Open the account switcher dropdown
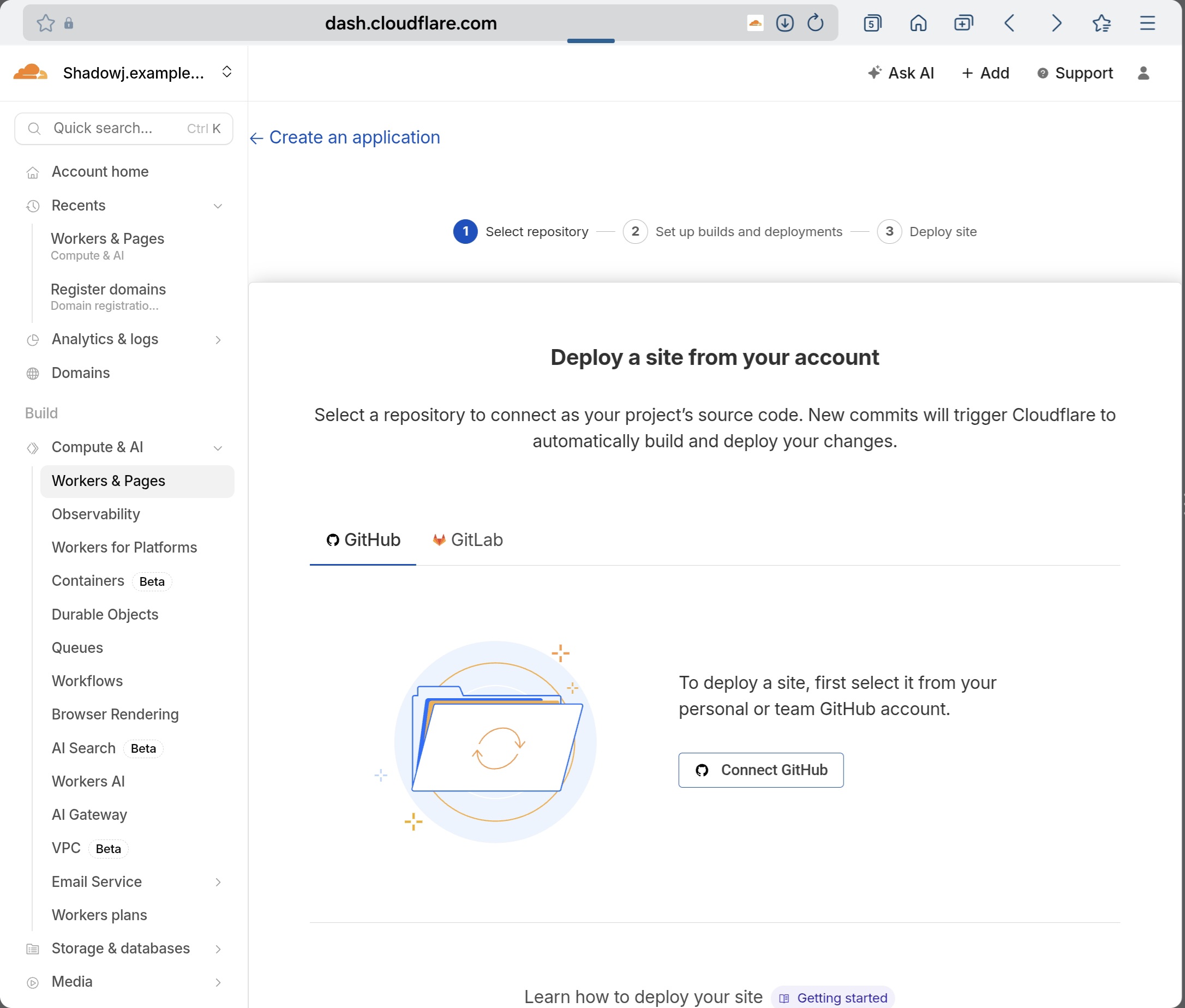The width and height of the screenshot is (1185, 1008). pos(226,72)
